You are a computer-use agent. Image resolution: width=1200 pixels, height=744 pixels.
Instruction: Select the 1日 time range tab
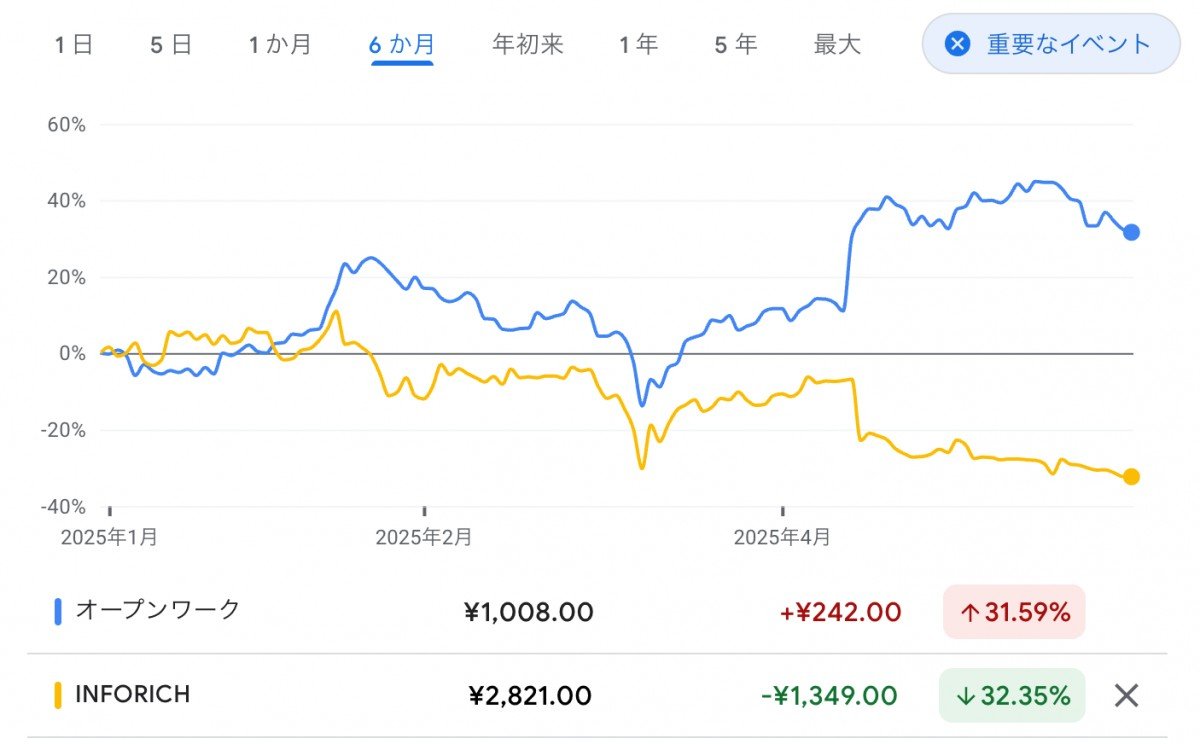74,45
